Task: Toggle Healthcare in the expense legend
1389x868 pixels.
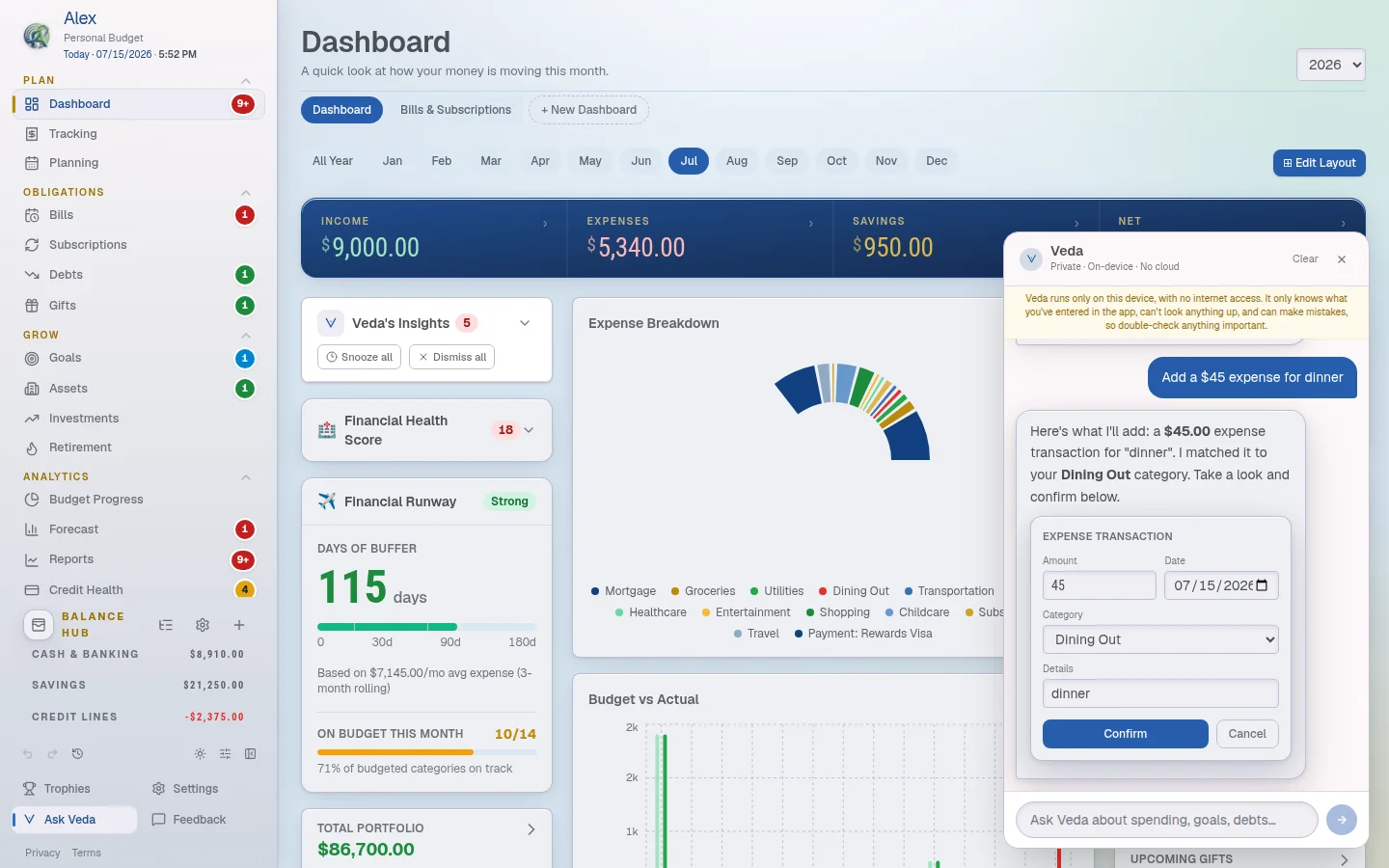Action: tap(651, 612)
